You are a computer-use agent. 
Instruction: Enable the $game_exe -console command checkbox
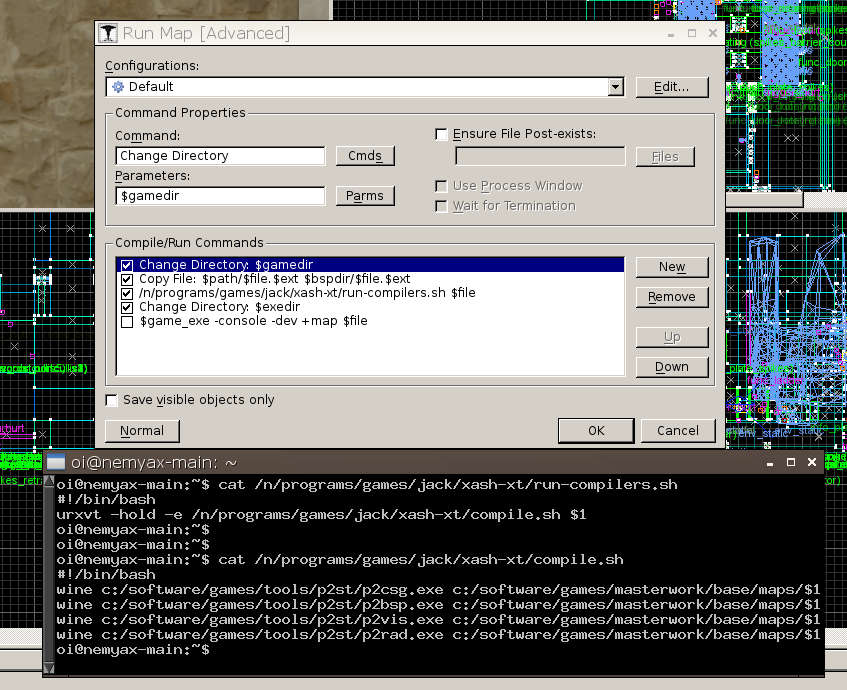pos(127,321)
